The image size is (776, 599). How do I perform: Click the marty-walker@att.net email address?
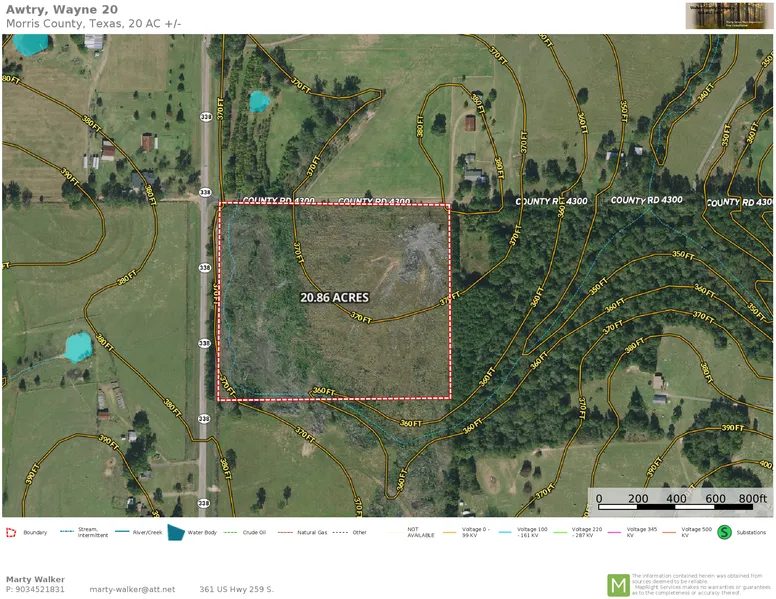(x=132, y=589)
